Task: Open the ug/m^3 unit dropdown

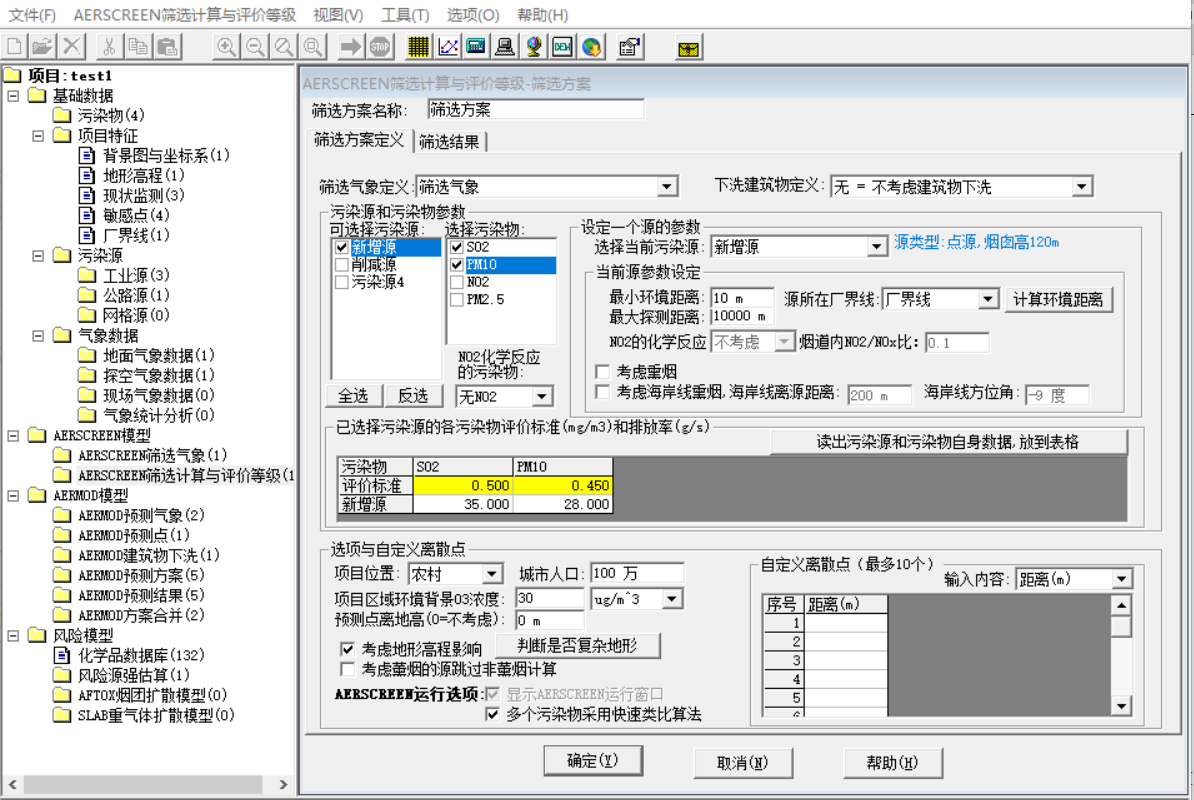Action: tap(671, 599)
